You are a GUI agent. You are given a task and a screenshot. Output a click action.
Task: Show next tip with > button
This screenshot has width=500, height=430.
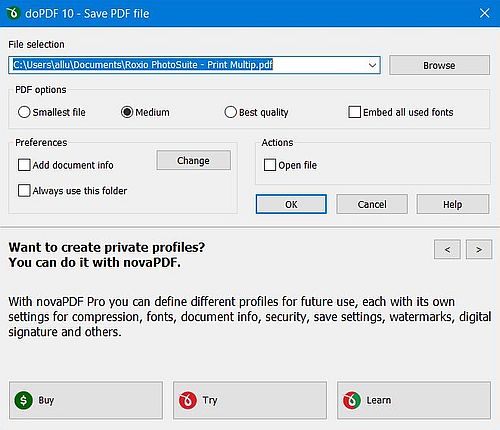tap(479, 249)
